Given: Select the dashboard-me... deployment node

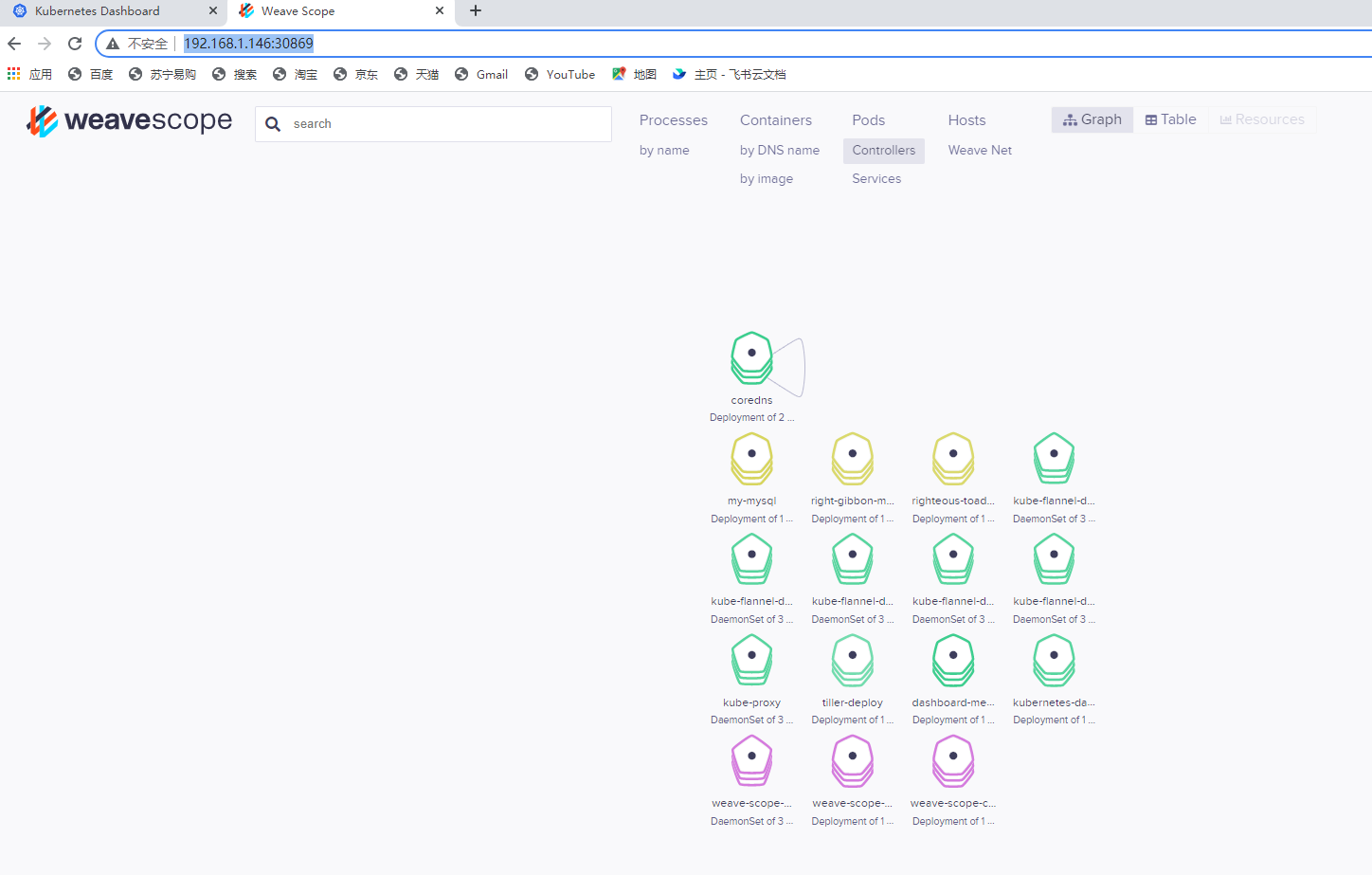Looking at the screenshot, I should (x=953, y=661).
